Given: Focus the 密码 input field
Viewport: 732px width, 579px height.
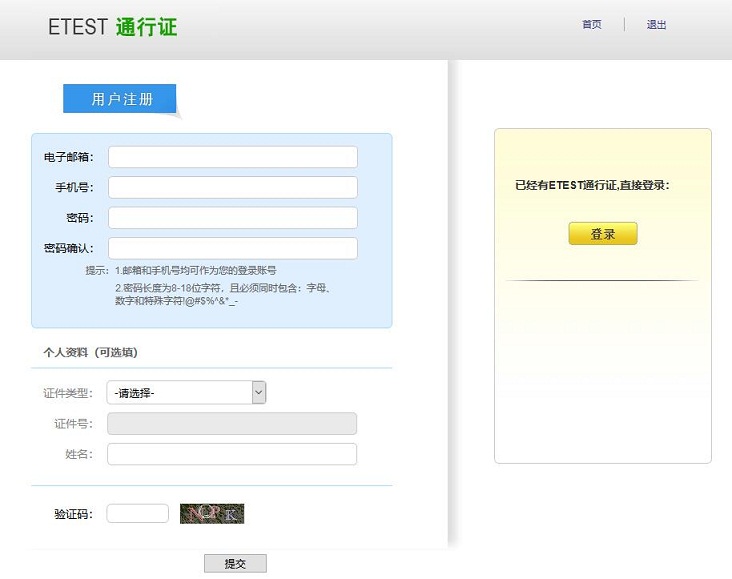Looking at the screenshot, I should coord(232,218).
